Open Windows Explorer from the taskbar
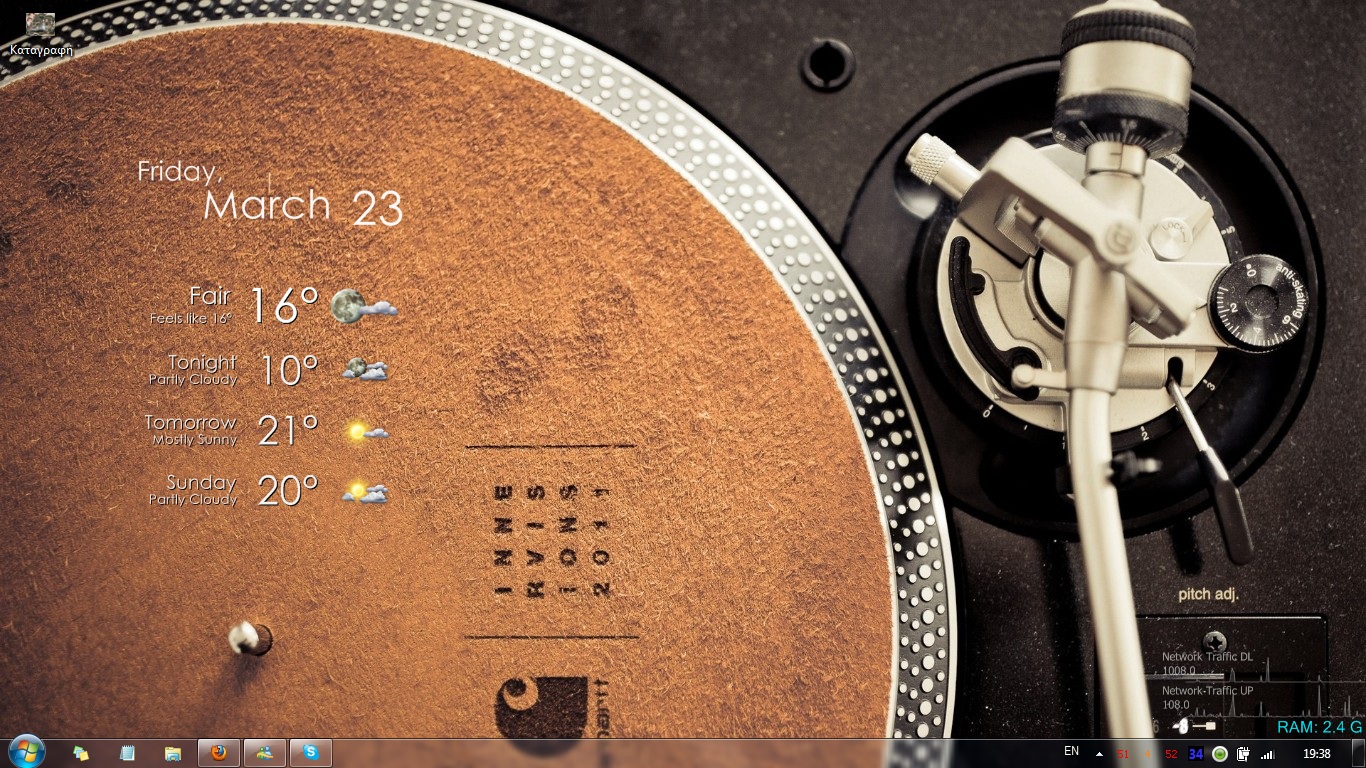 (173, 753)
